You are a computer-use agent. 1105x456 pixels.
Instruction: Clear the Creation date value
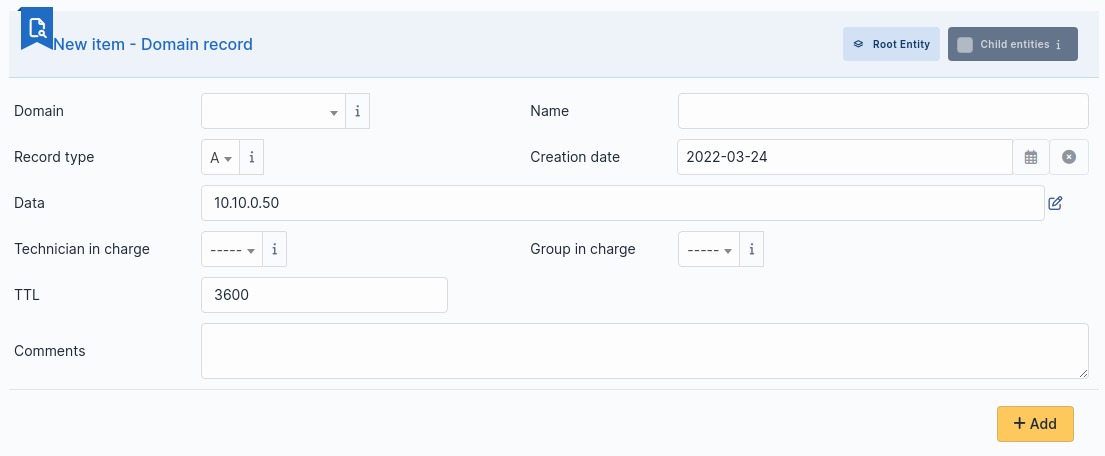(1069, 157)
